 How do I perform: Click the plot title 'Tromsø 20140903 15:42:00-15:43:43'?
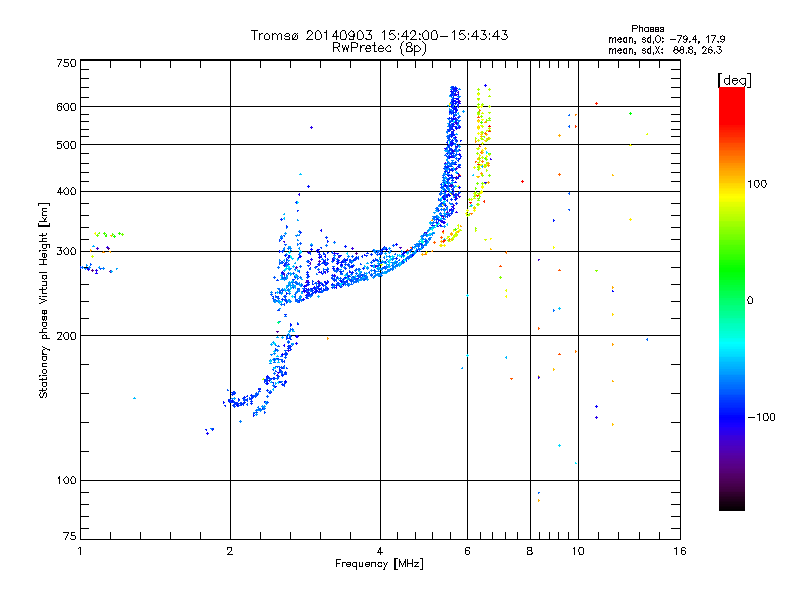[379, 35]
